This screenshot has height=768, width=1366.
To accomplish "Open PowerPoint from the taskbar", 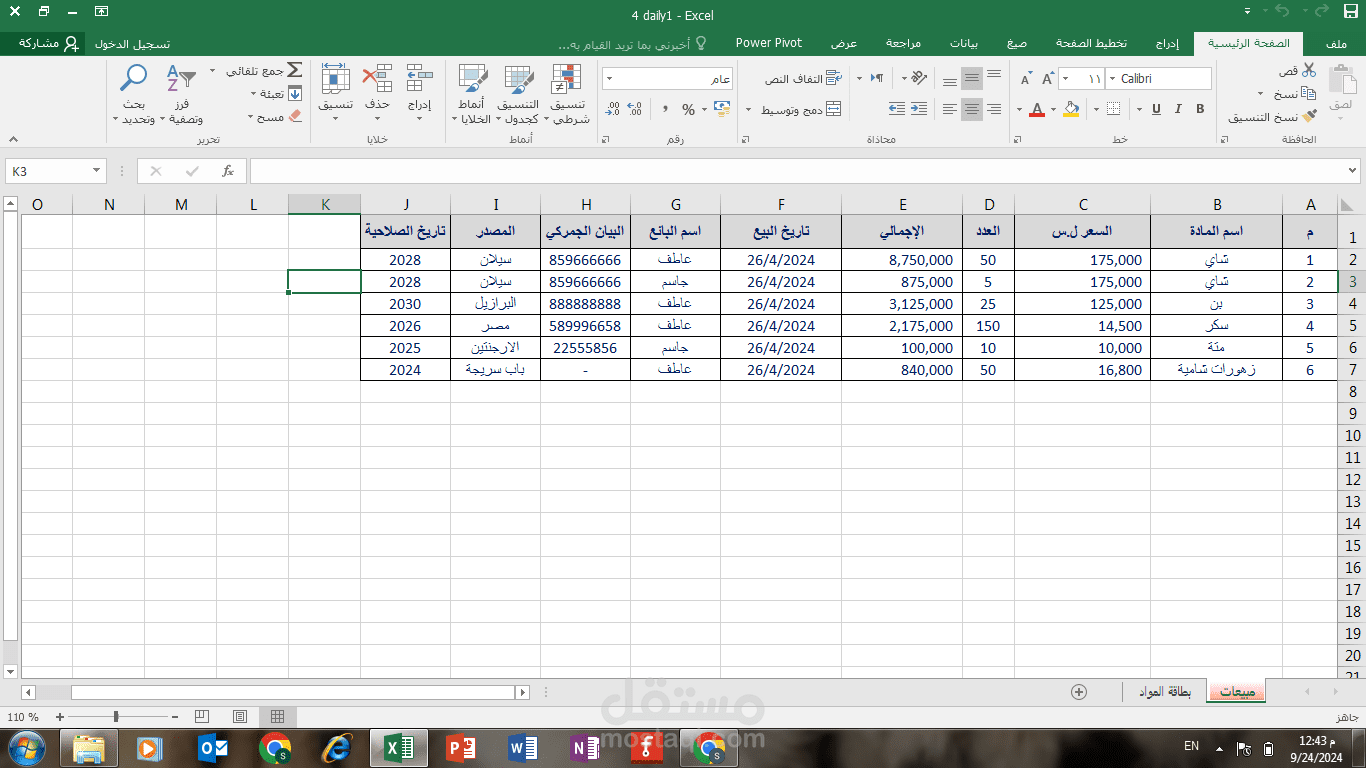I will tap(461, 748).
